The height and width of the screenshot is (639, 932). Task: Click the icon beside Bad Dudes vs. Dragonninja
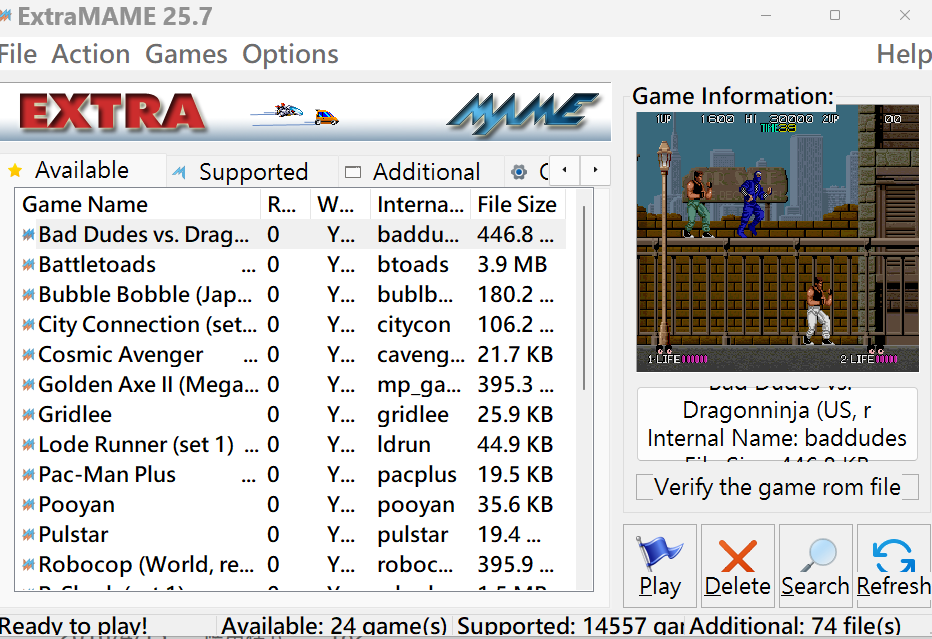coord(28,235)
